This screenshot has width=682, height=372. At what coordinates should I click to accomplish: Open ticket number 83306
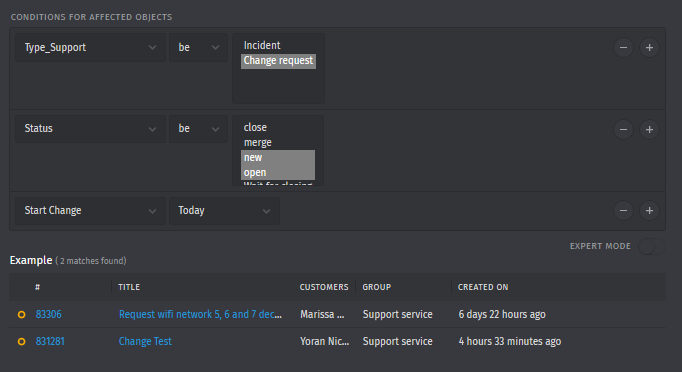click(x=48, y=314)
